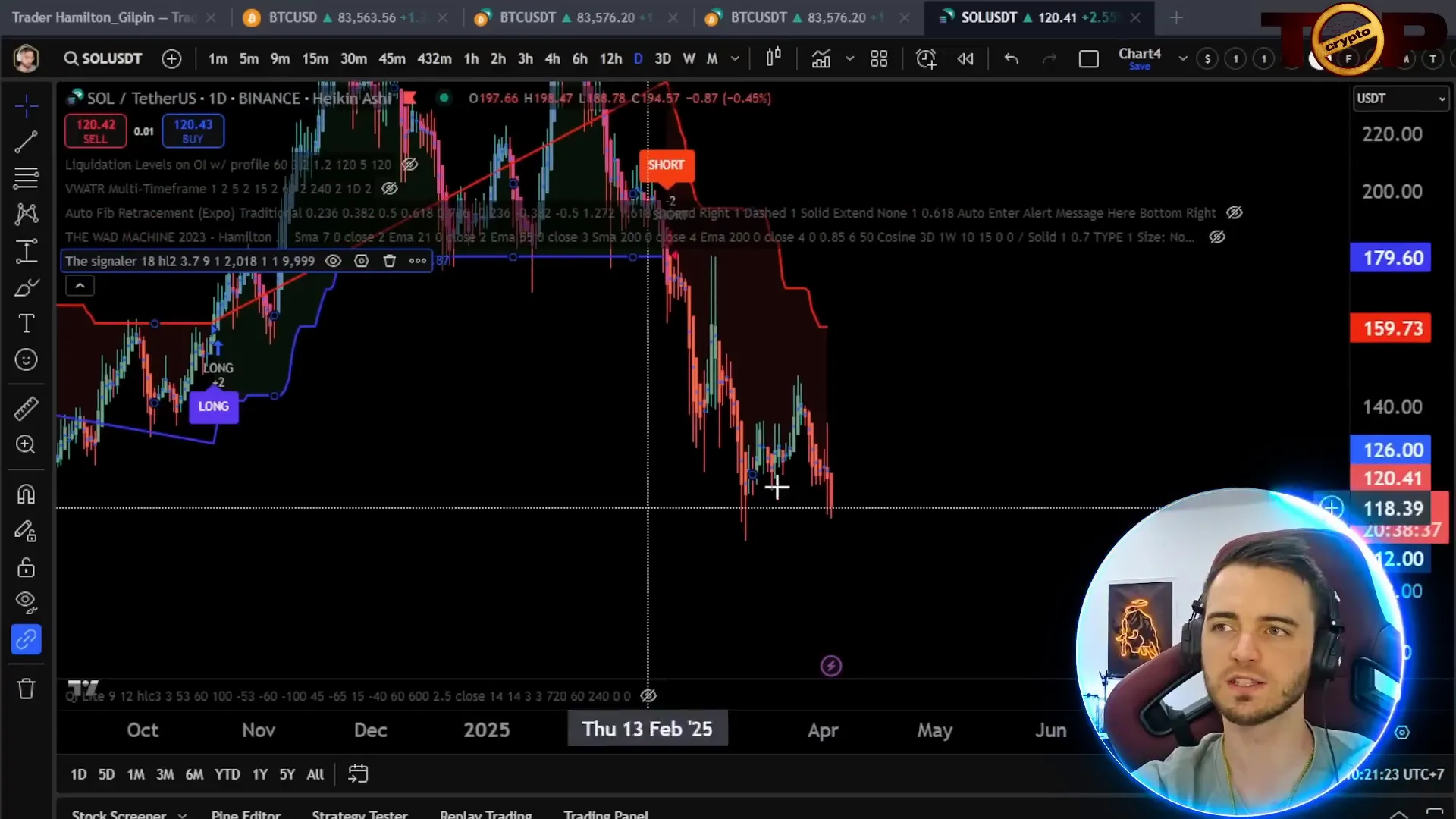Select the 3M date range
The image size is (1456, 819).
tap(165, 774)
